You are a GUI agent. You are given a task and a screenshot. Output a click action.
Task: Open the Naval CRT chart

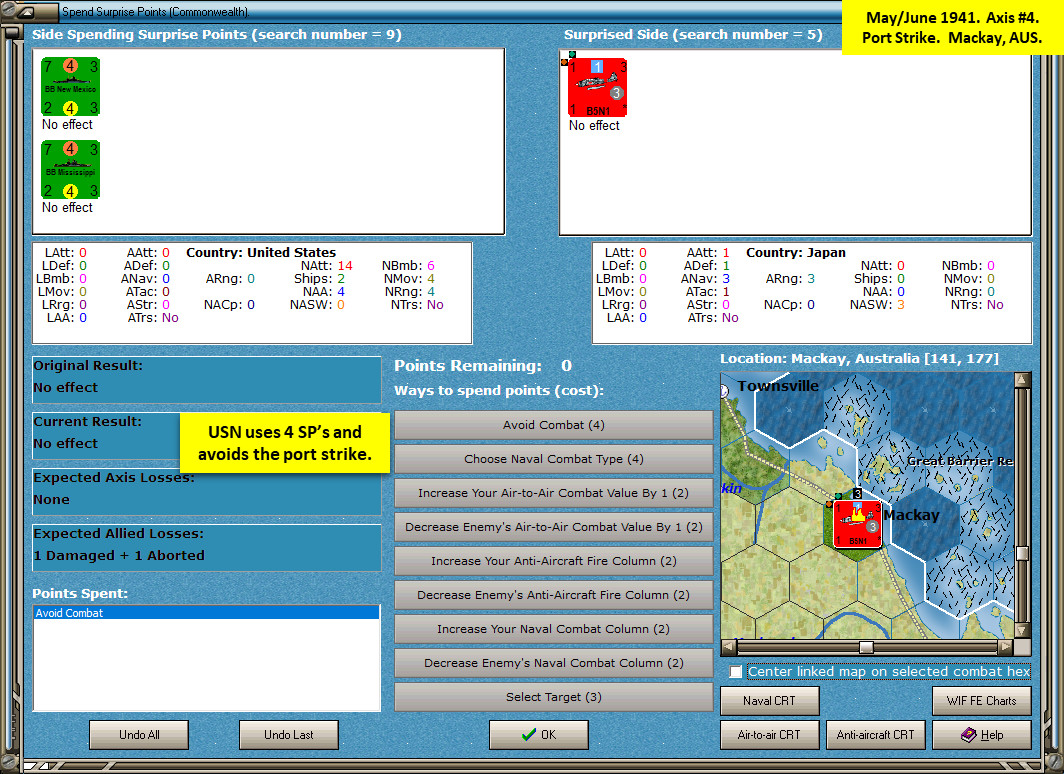[x=770, y=701]
